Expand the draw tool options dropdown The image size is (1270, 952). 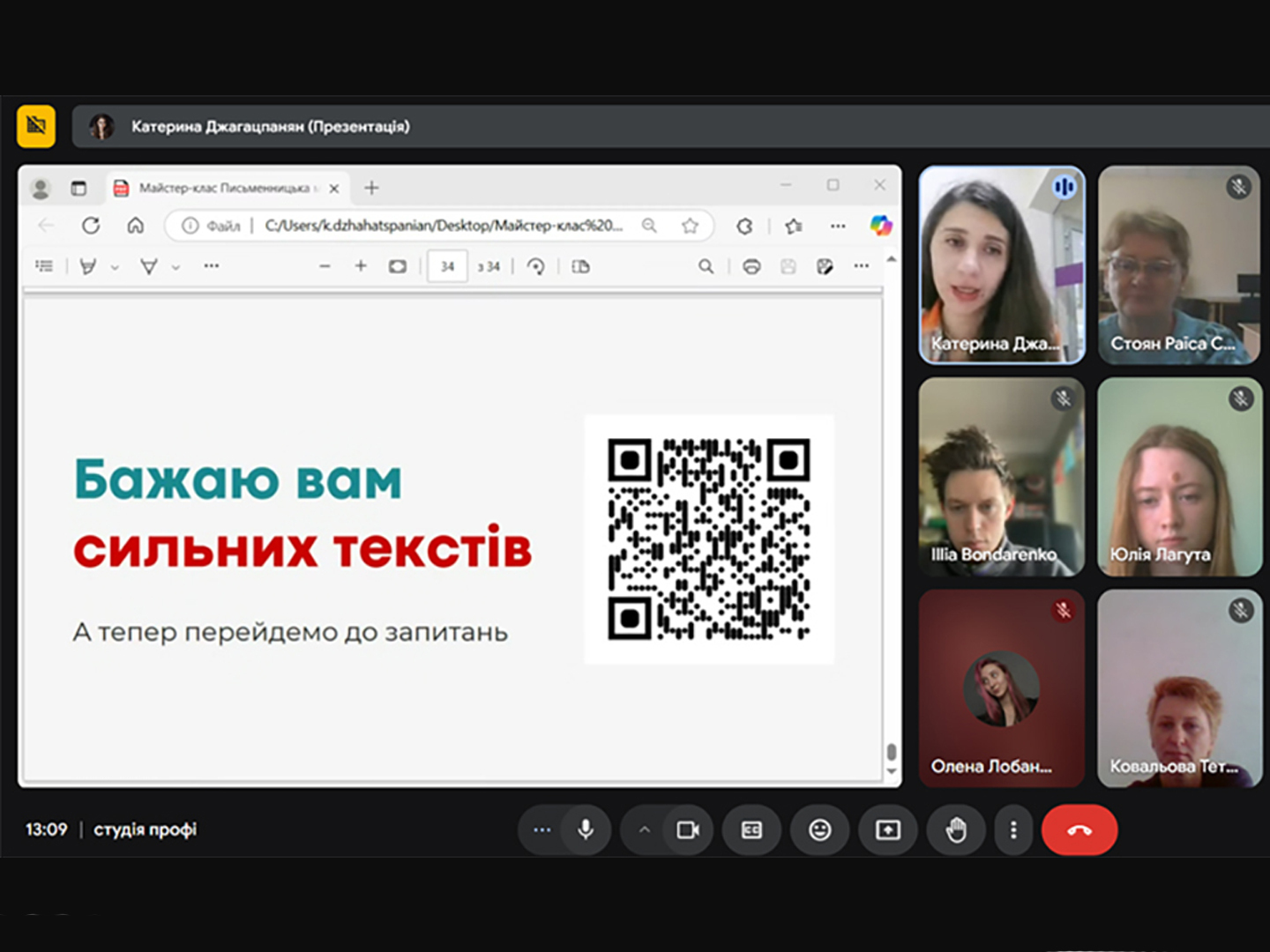click(176, 267)
